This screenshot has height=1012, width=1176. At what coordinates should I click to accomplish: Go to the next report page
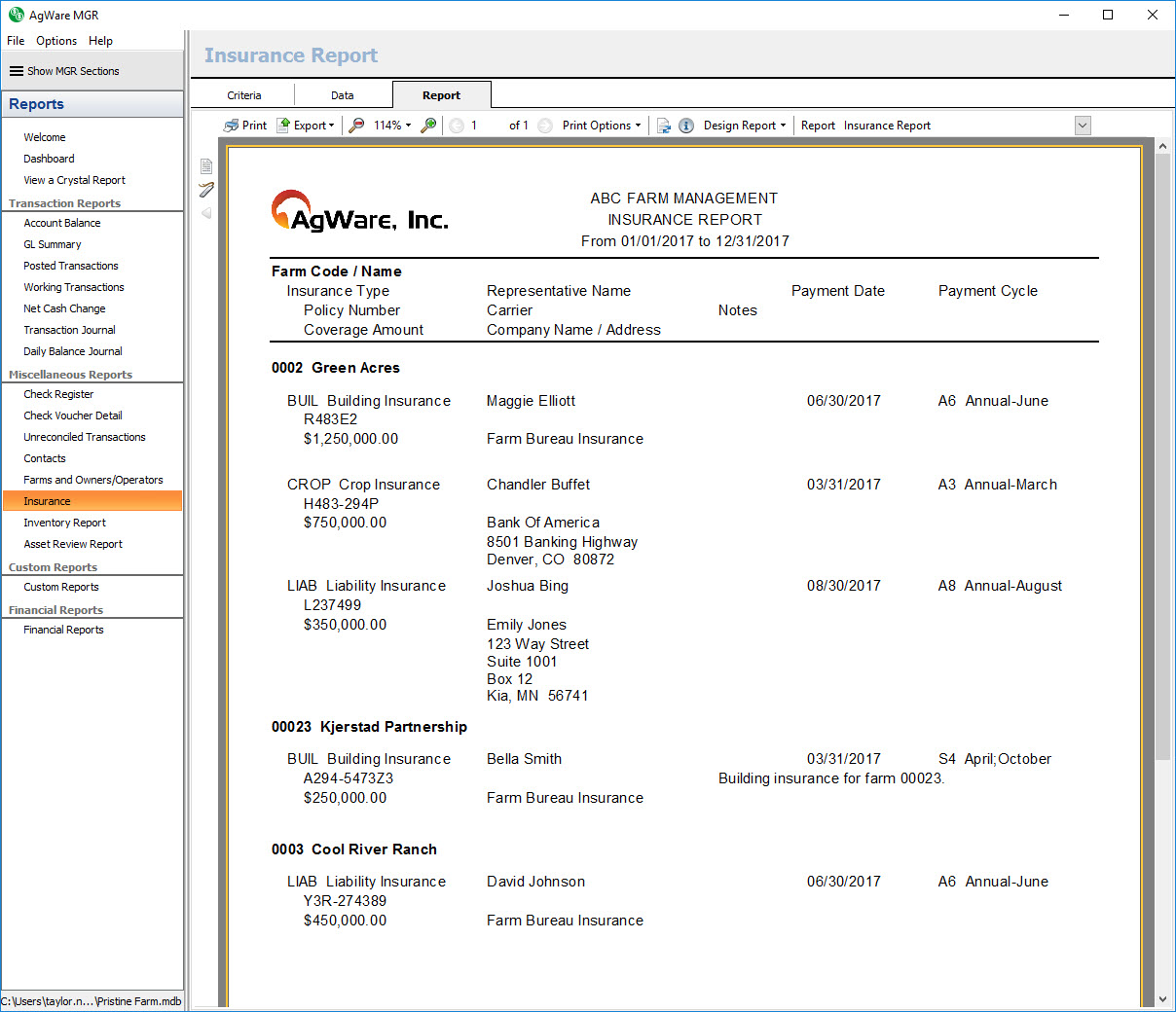(x=545, y=126)
